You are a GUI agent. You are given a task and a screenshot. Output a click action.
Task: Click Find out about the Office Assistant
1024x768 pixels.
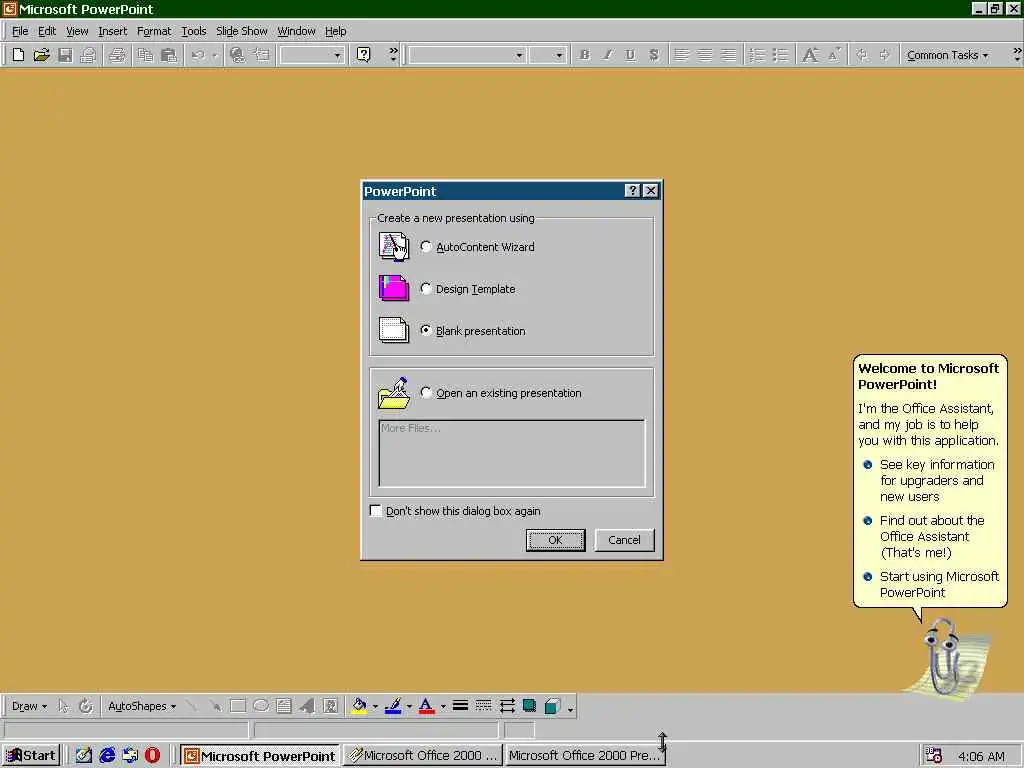point(932,536)
